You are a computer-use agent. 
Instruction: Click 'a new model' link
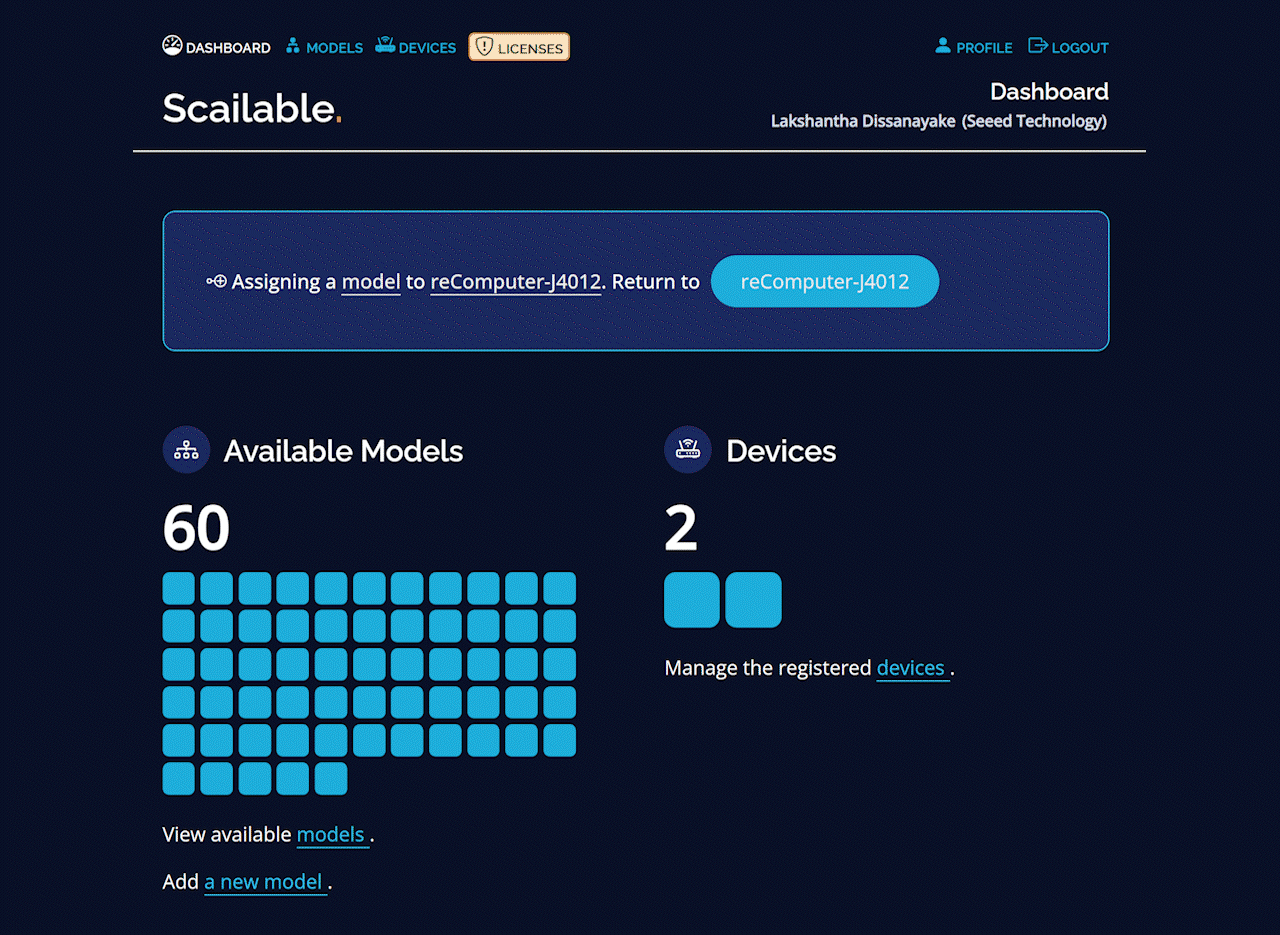click(x=265, y=882)
